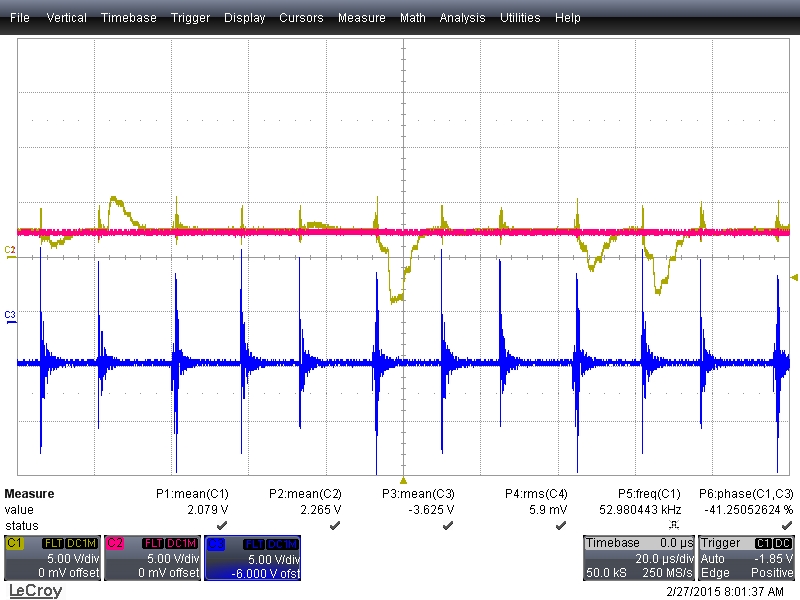Click the 2.079 V measurement value
800x600 pixels.
tap(208, 510)
